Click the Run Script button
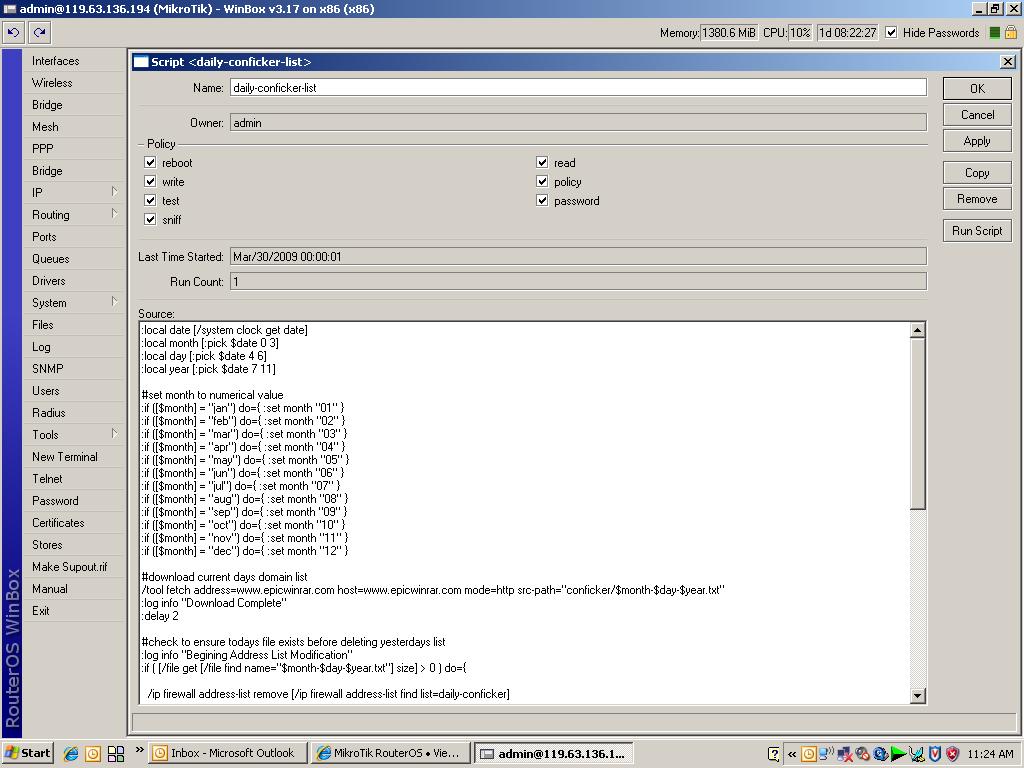The width and height of the screenshot is (1024, 768). [x=977, y=231]
